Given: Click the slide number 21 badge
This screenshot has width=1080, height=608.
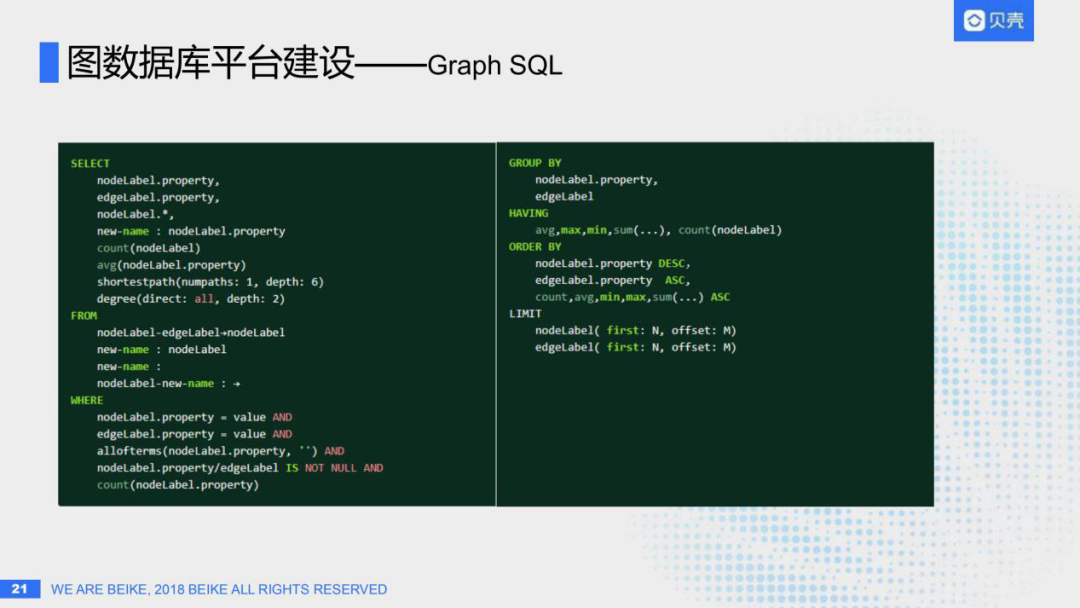Looking at the screenshot, I should pyautogui.click(x=20, y=589).
